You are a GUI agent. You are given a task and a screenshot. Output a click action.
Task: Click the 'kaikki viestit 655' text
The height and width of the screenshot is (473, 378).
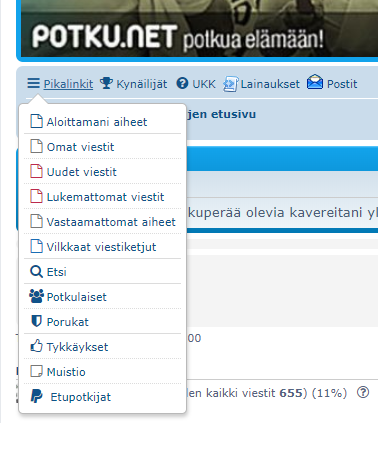pyautogui.click(x=254, y=393)
